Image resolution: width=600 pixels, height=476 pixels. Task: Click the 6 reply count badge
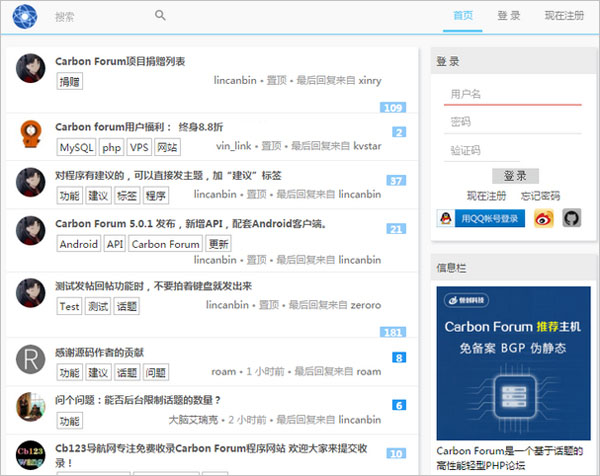(x=399, y=405)
